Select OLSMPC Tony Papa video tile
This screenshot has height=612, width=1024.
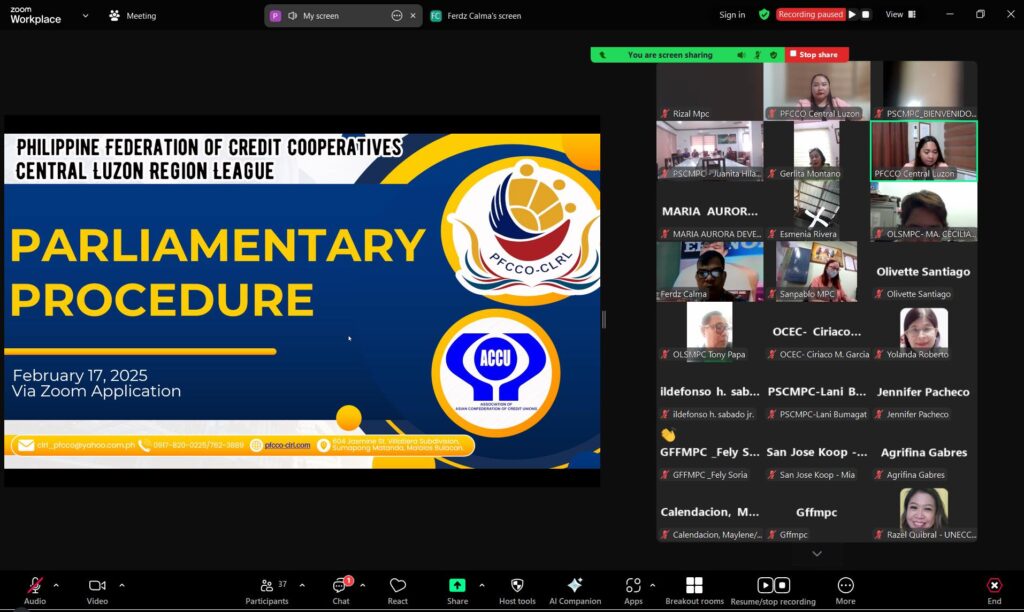pyautogui.click(x=709, y=331)
